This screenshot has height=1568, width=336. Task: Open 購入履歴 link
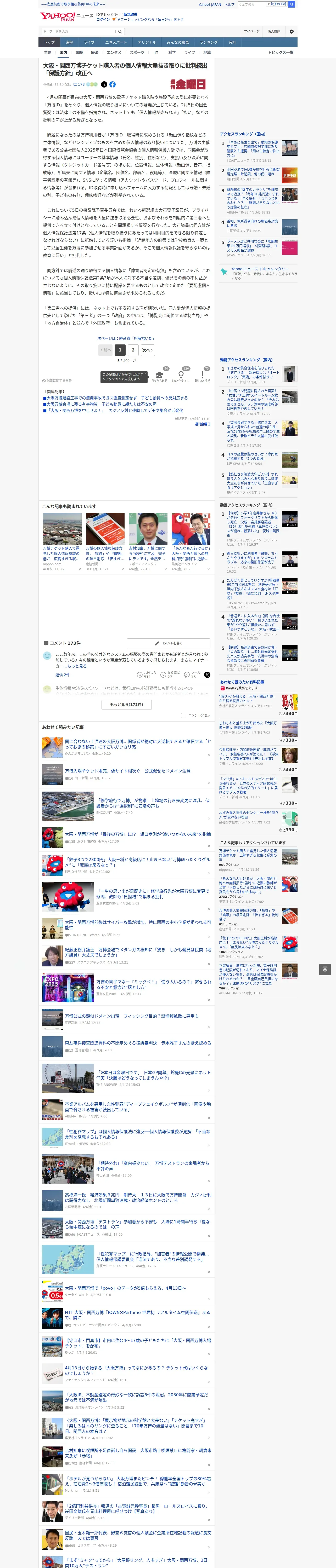(x=274, y=32)
